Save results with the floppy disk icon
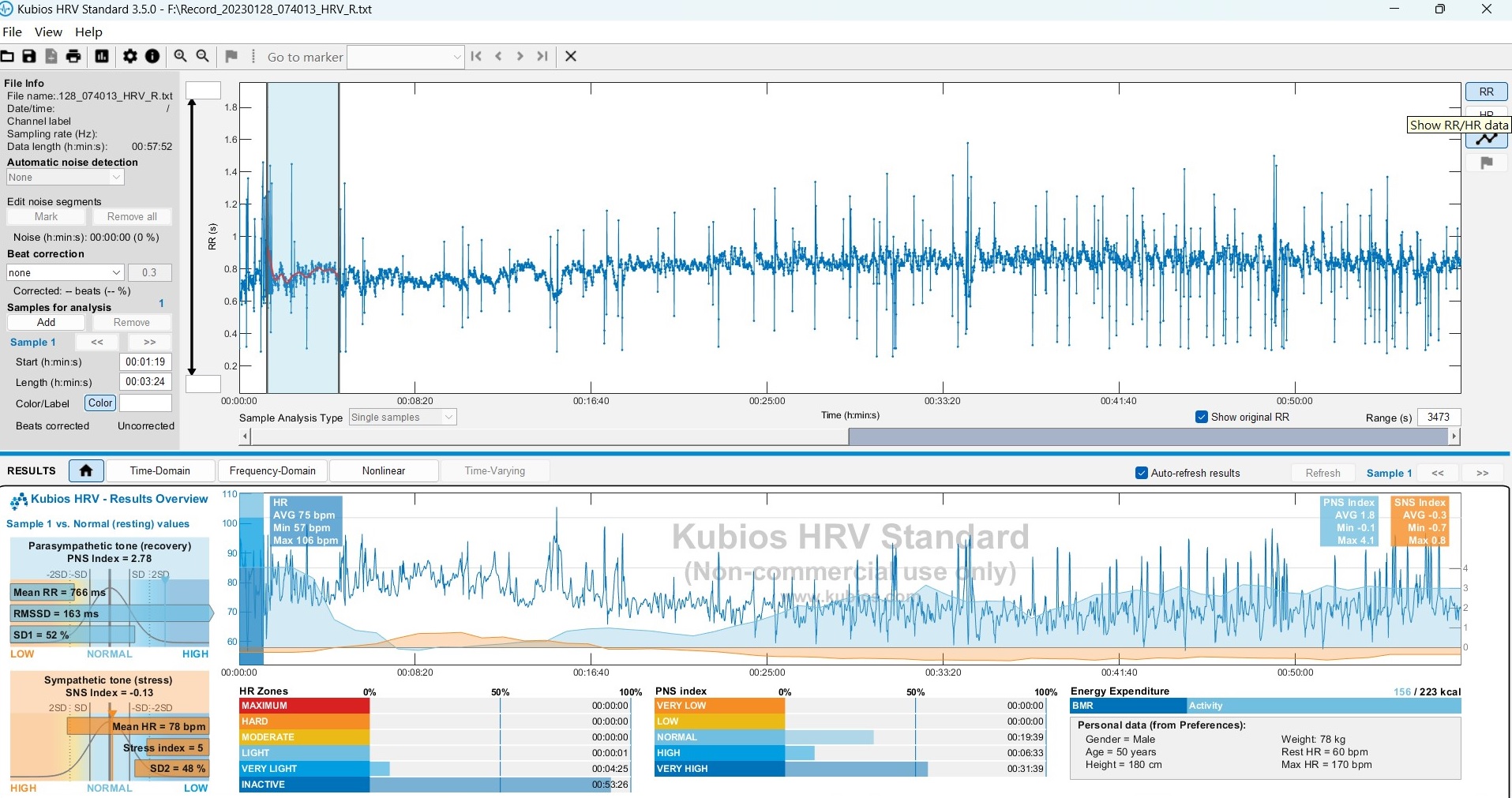1512x798 pixels. pos(29,56)
